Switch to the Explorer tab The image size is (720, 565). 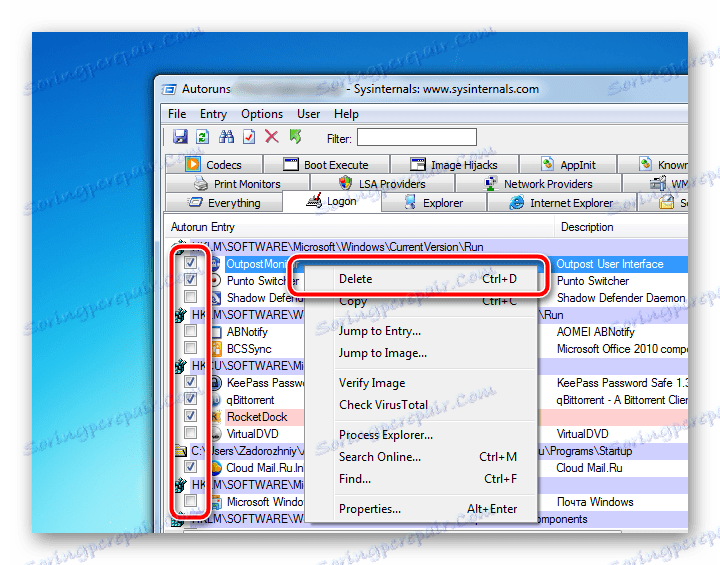(x=433, y=203)
